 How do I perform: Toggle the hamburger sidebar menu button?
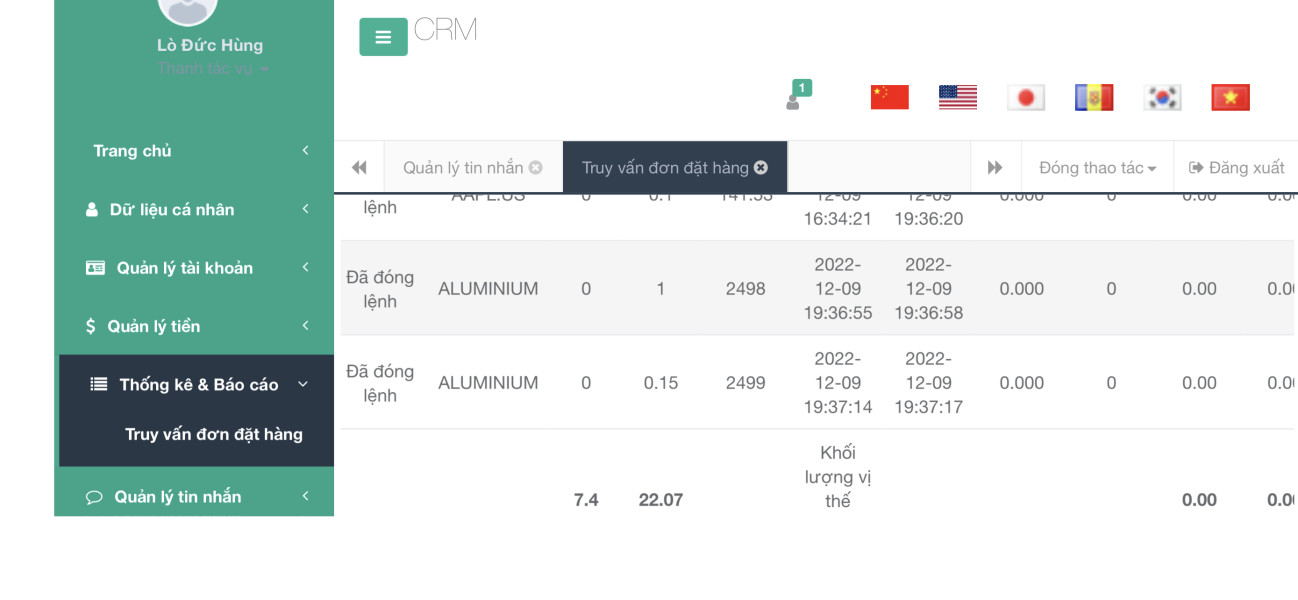(x=383, y=37)
